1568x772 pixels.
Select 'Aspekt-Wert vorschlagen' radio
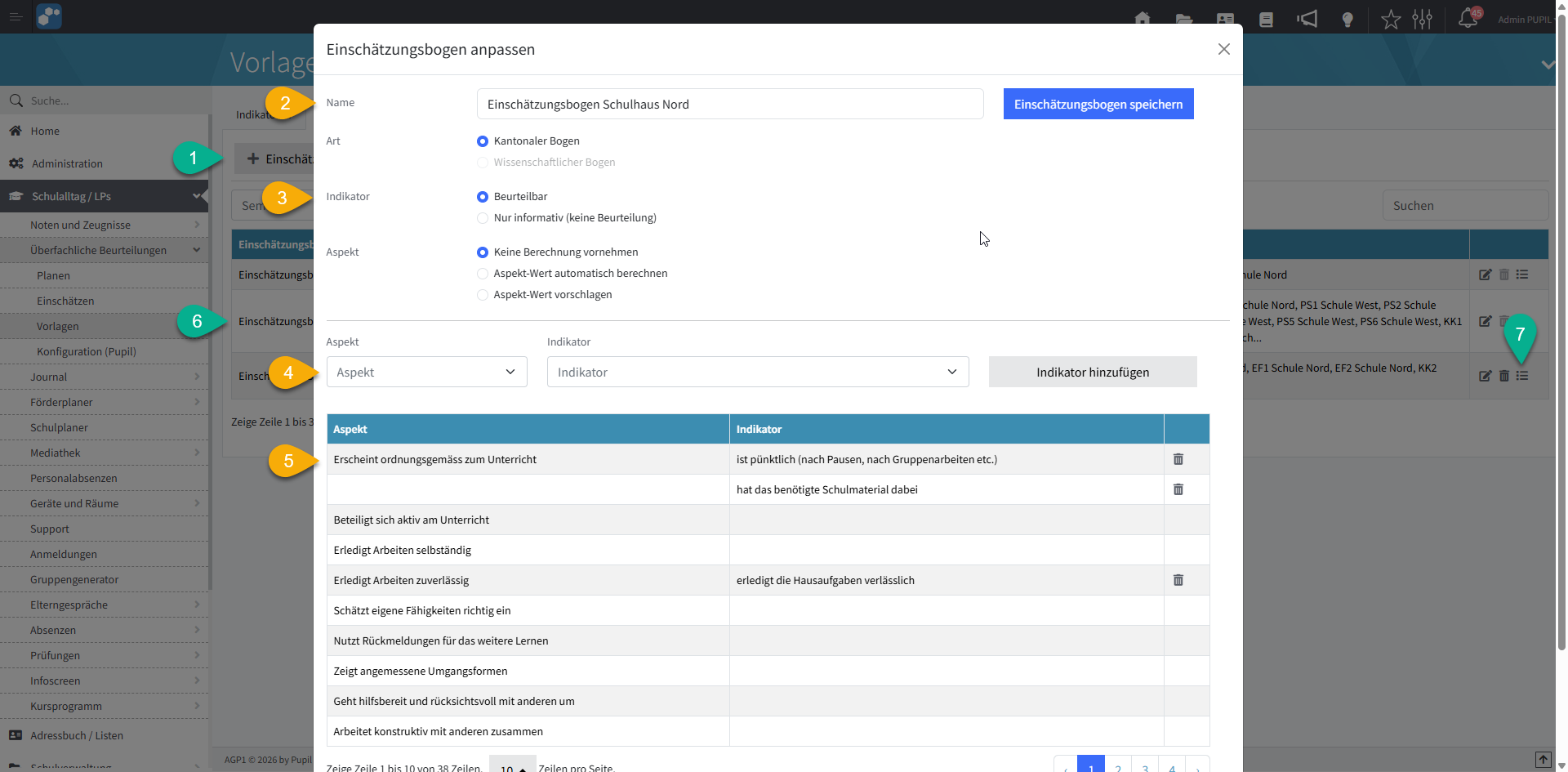[x=483, y=295]
